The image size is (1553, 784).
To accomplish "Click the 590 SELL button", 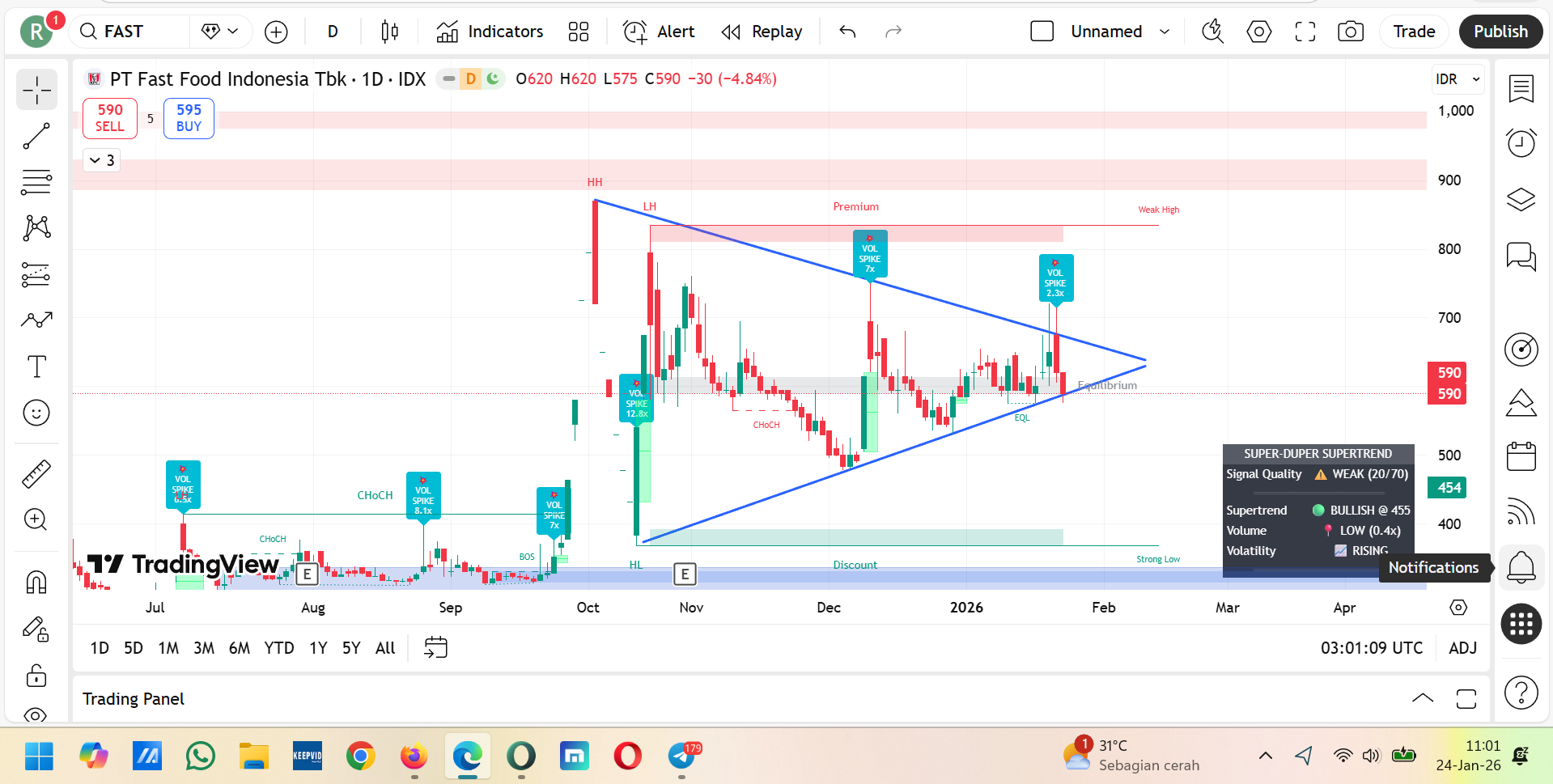I will (x=110, y=118).
